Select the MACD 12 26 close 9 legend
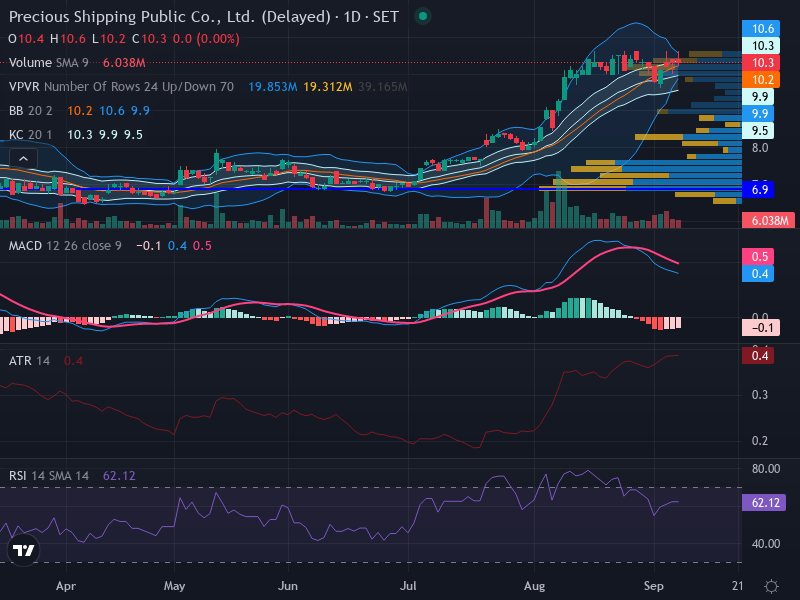Screen dimensions: 800x600 [x=65, y=246]
